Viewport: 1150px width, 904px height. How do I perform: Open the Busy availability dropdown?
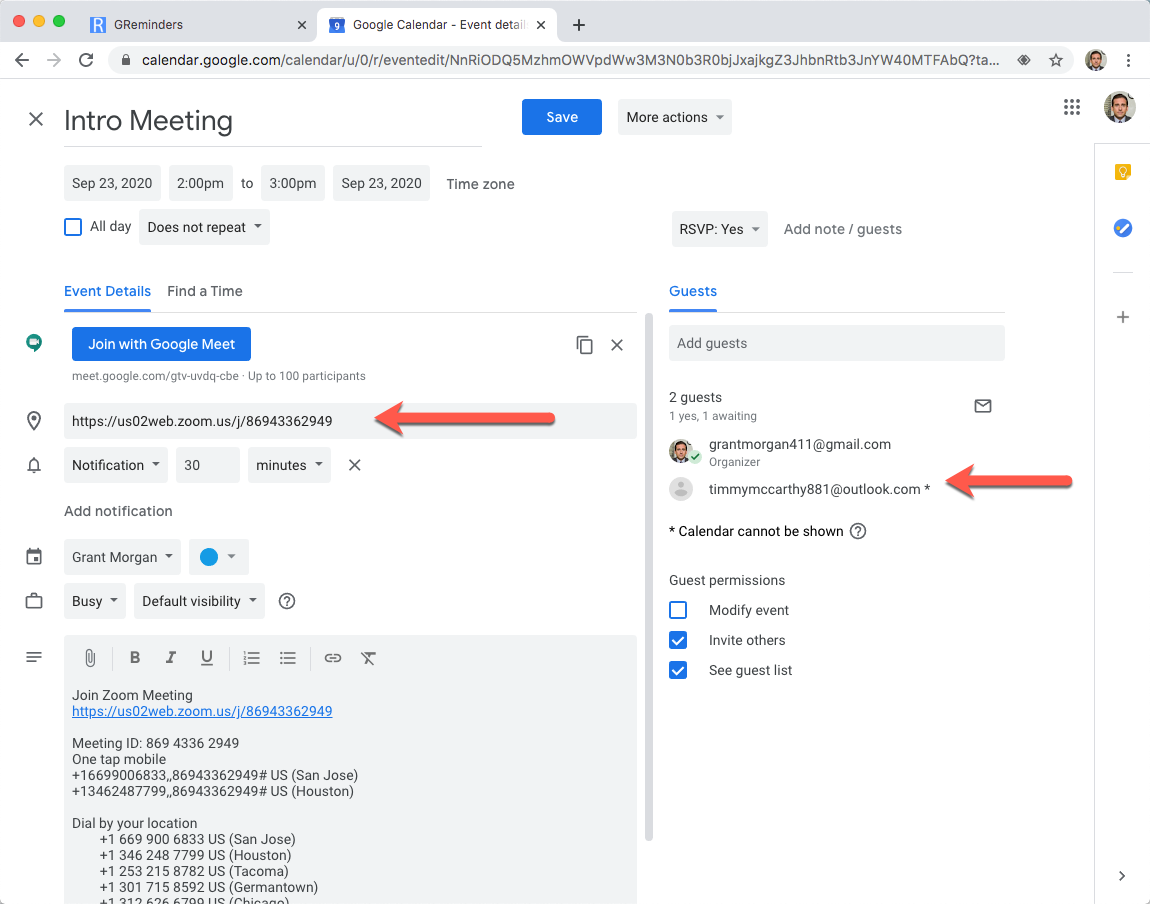[x=95, y=601]
